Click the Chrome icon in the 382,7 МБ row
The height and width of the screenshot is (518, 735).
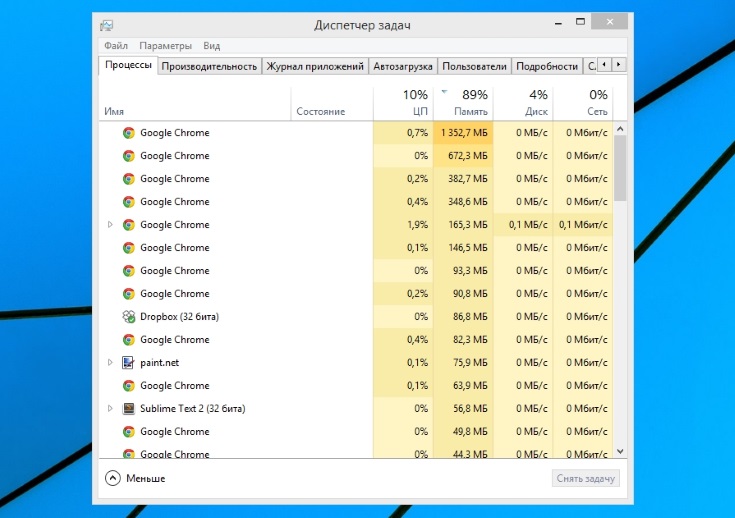[x=128, y=179]
